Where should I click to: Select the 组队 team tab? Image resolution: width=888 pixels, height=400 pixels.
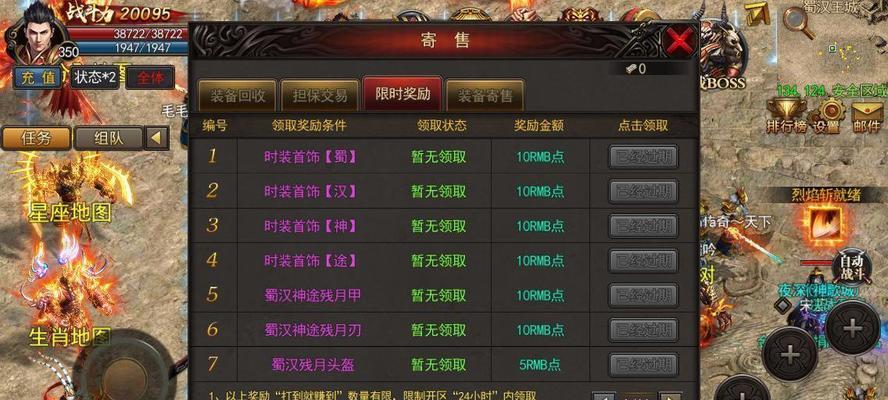pyautogui.click(x=109, y=138)
